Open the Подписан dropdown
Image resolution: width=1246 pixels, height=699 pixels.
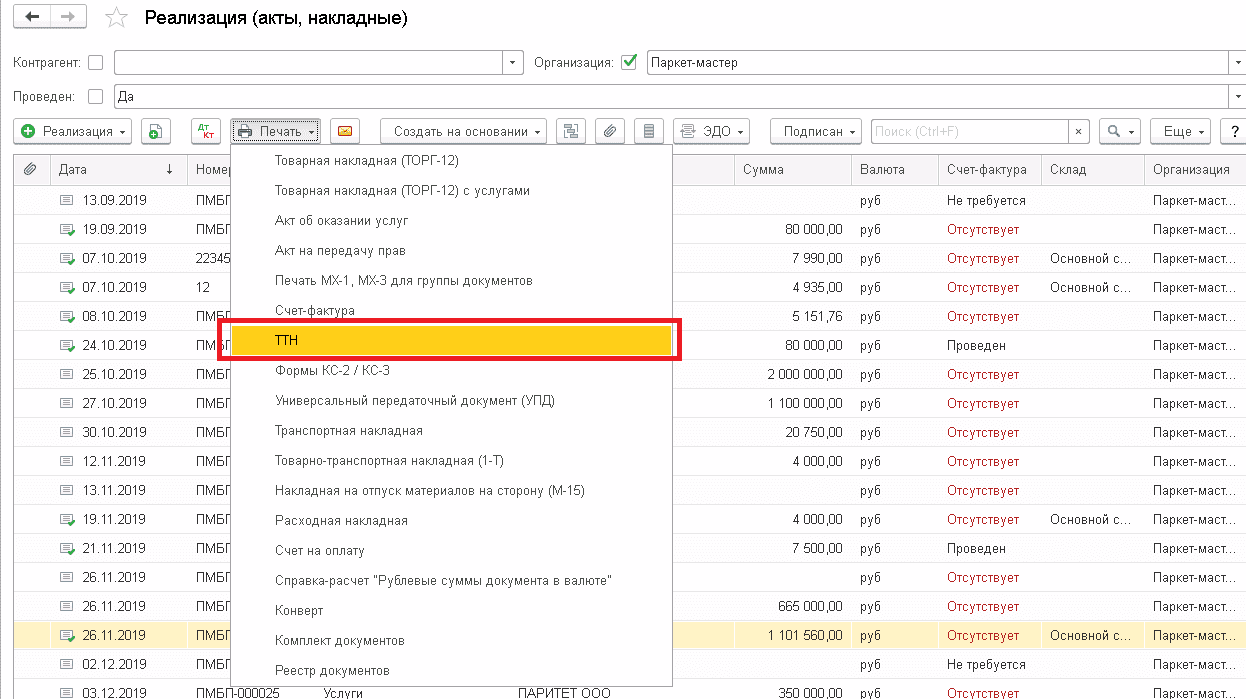[815, 131]
